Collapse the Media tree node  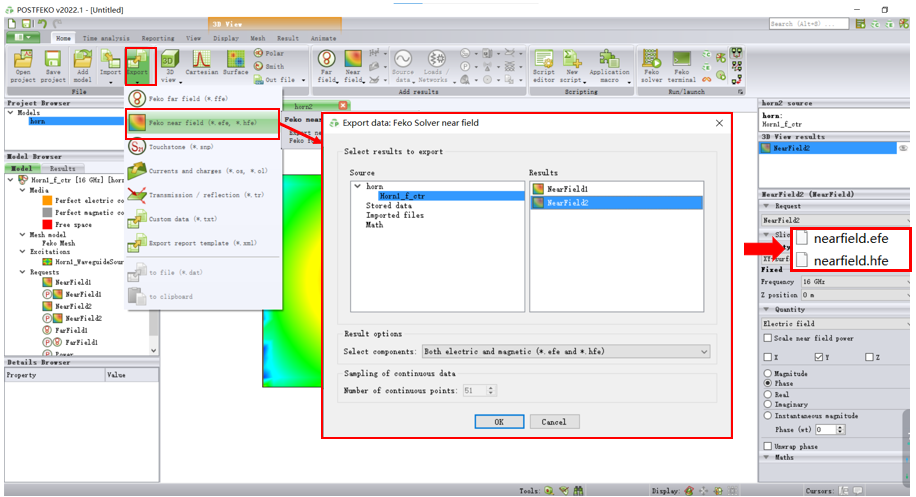(x=22, y=190)
